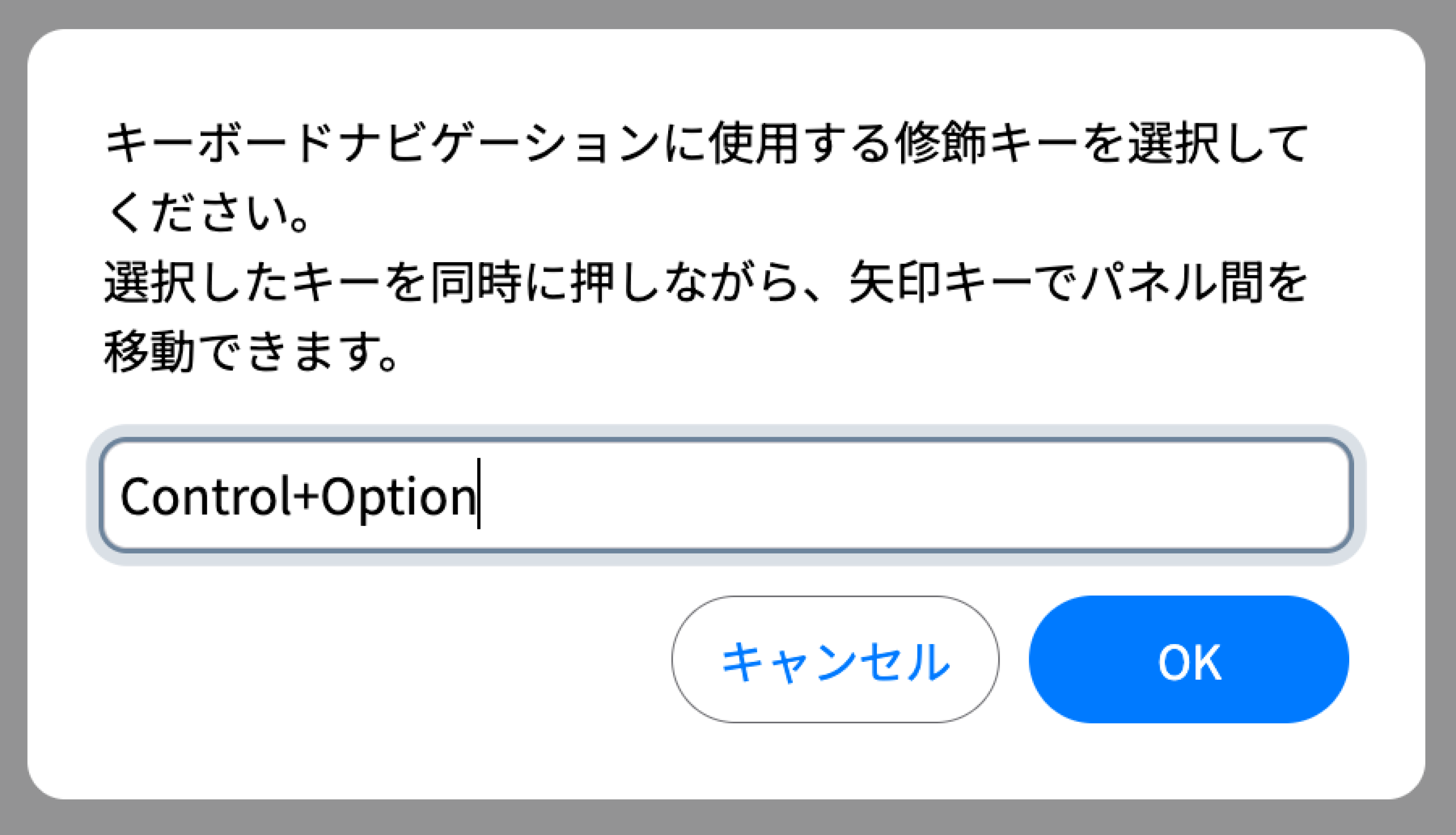Screen dimensions: 1456x835
Task: Click the "同時に押しながら" phrase
Action: [613, 283]
